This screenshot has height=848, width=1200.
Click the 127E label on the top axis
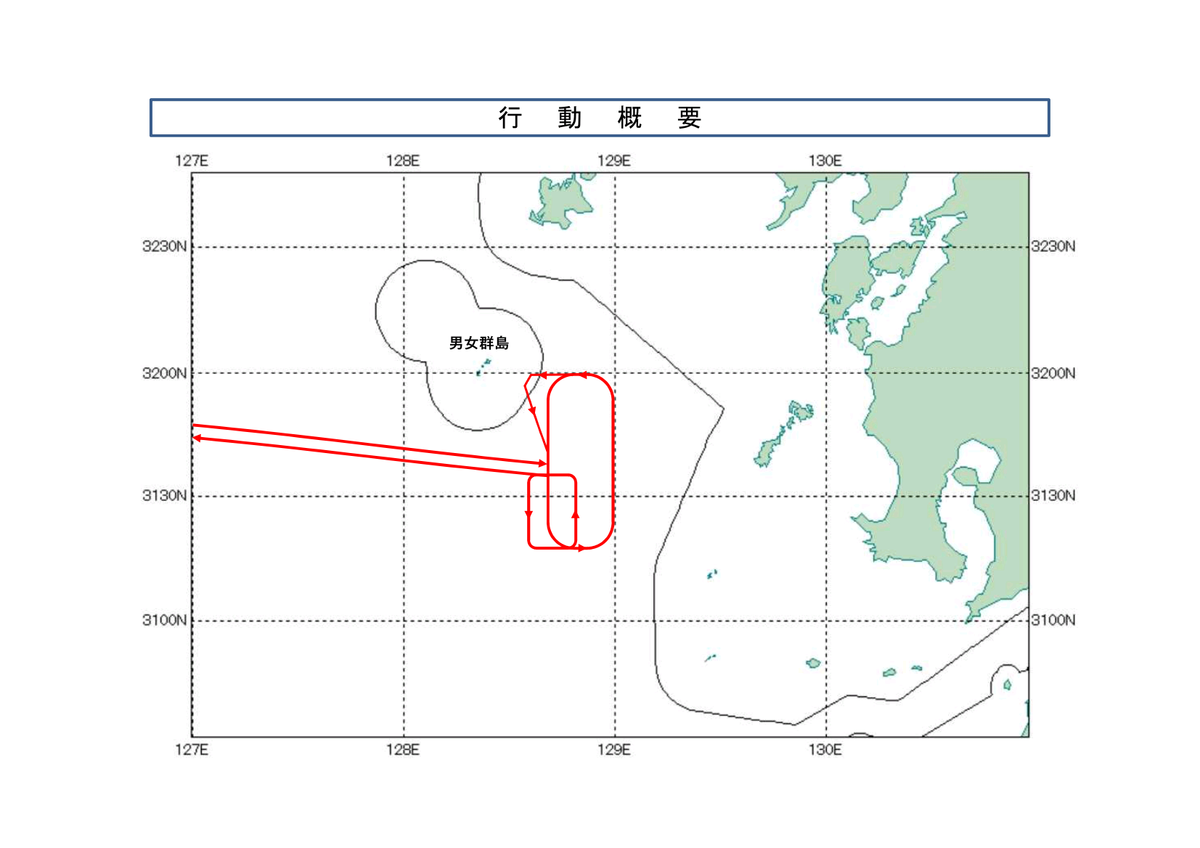point(192,160)
